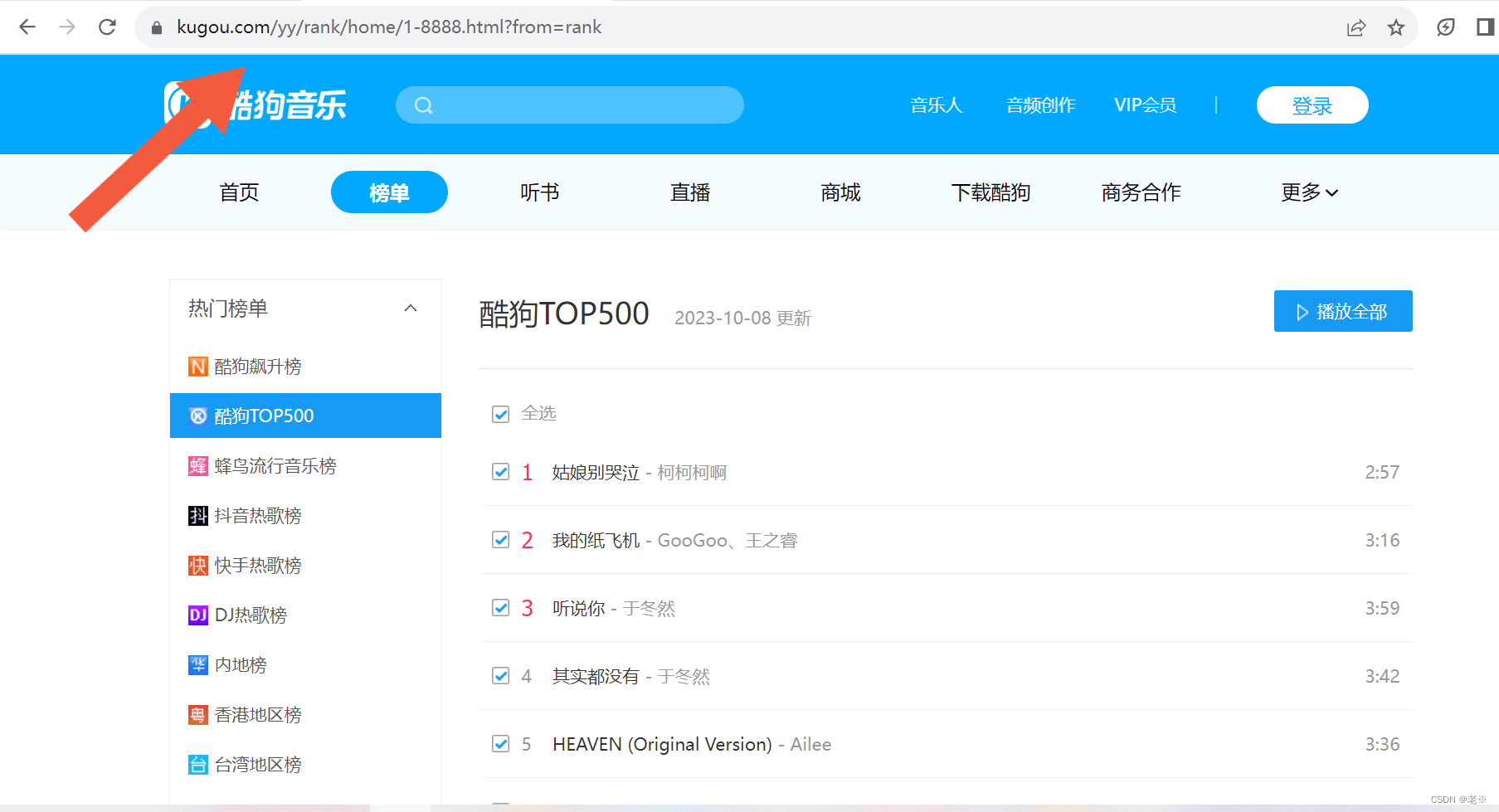
Task: Open the 商城 tab
Action: (840, 192)
